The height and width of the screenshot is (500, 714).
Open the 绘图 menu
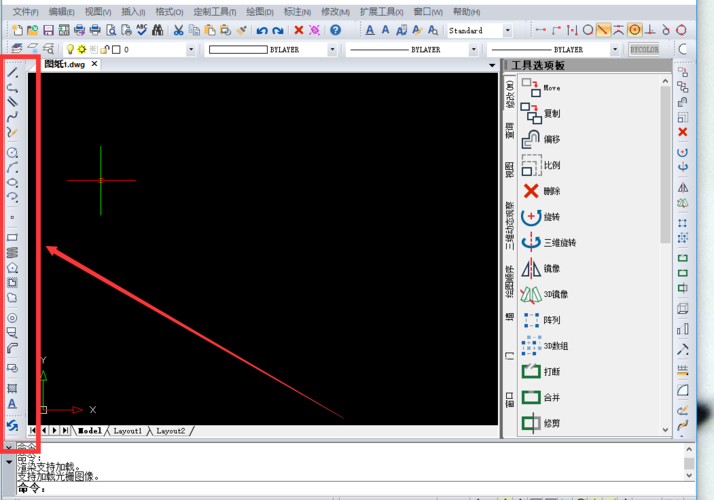tap(260, 12)
